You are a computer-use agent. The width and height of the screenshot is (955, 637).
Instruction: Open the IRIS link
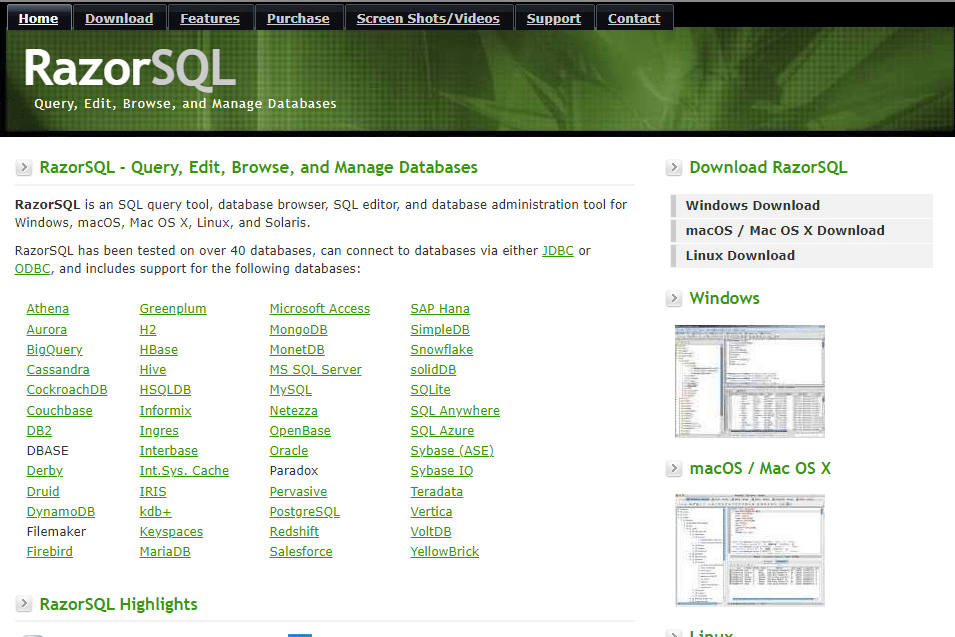(x=153, y=491)
